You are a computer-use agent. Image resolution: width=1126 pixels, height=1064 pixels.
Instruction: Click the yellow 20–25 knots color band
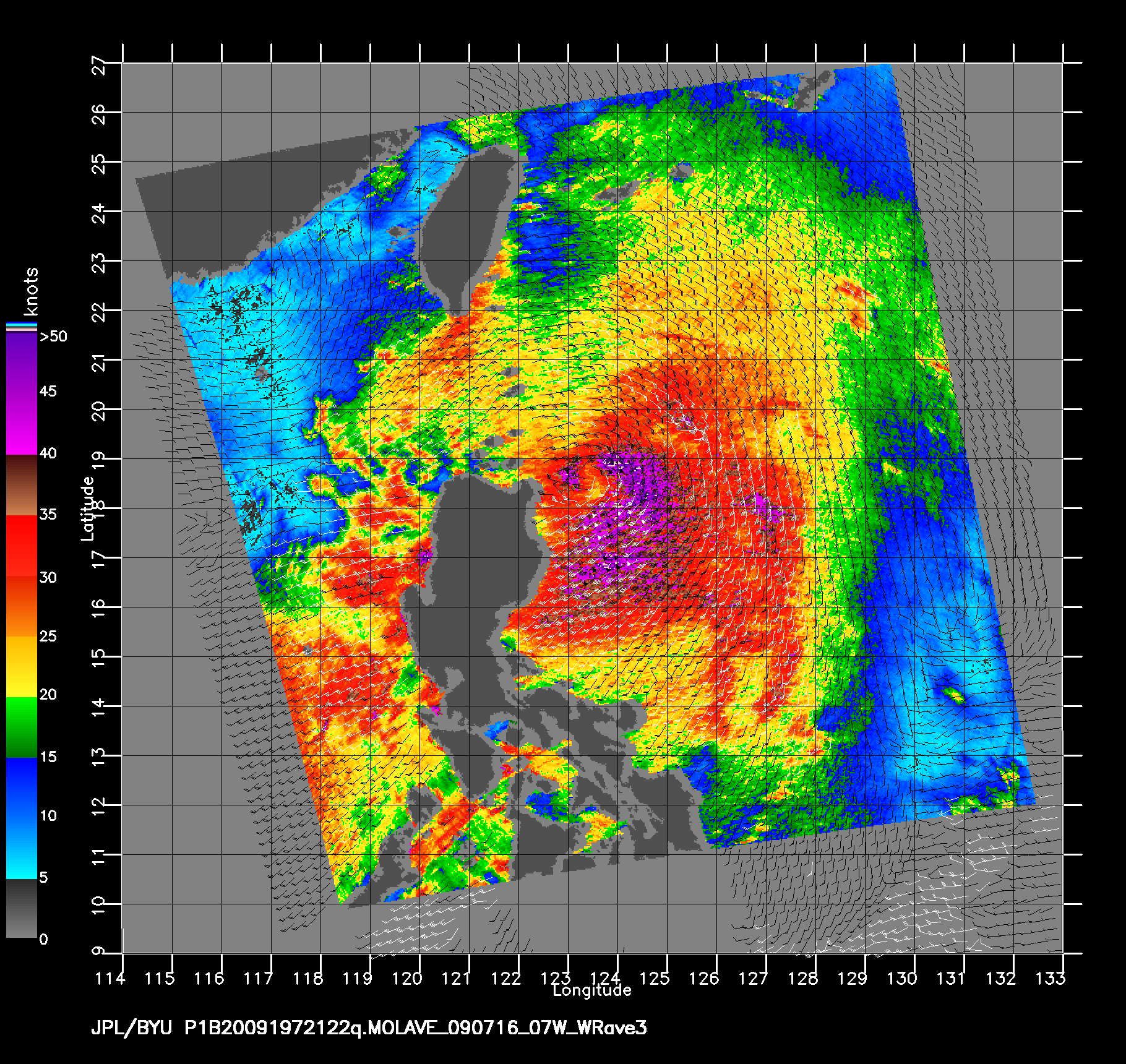click(x=22, y=667)
